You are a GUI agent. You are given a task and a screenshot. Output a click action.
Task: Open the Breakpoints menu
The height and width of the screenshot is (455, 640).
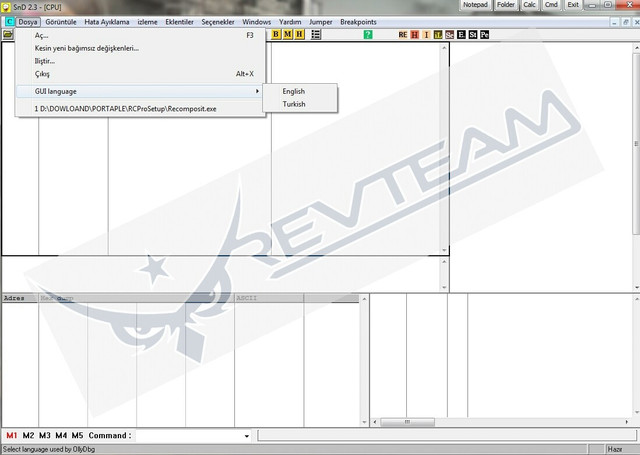click(358, 22)
